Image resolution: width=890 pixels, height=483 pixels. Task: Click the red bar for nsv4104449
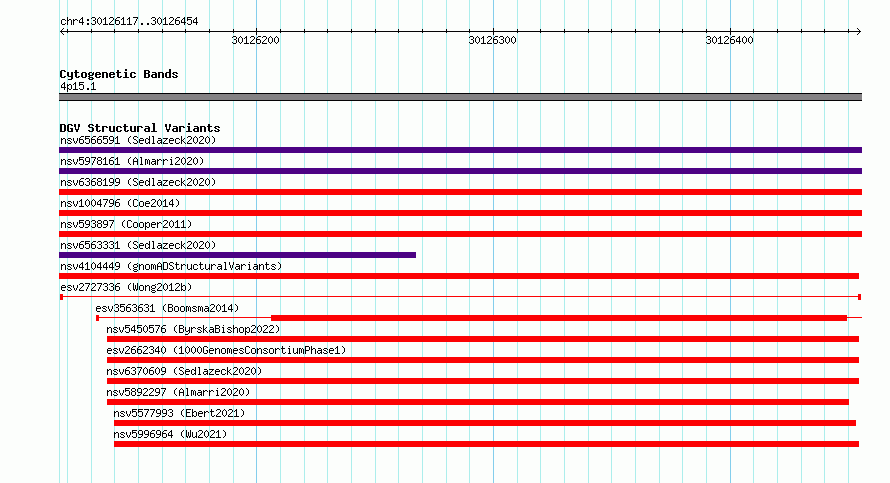(459, 276)
